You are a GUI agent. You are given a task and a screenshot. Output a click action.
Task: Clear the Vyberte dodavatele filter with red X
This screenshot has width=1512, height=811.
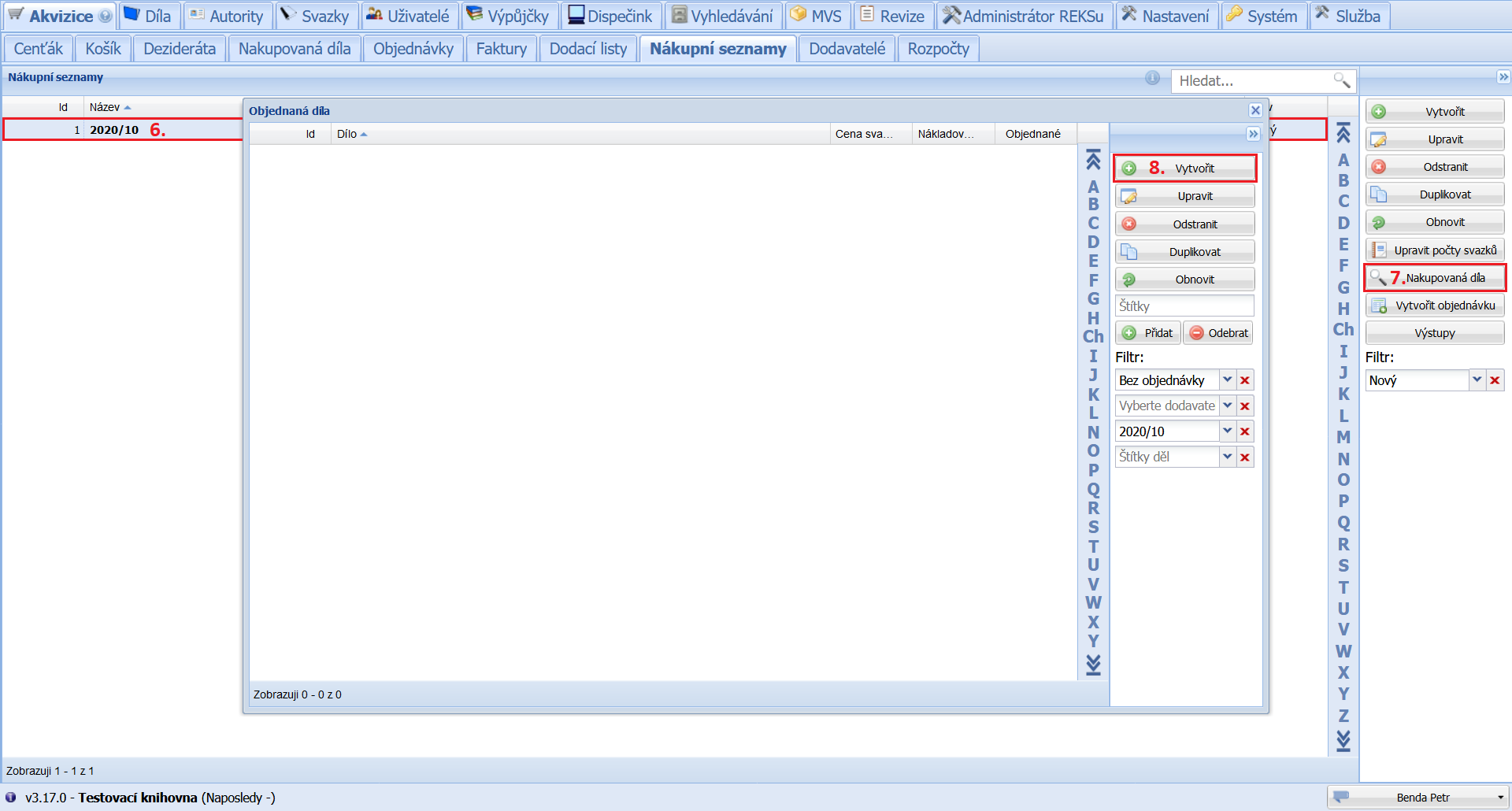[x=1245, y=406]
